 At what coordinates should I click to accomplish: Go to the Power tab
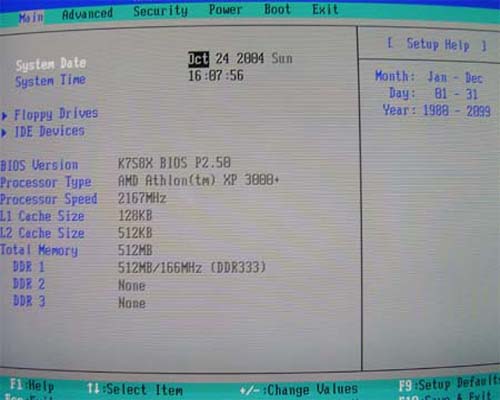225,10
